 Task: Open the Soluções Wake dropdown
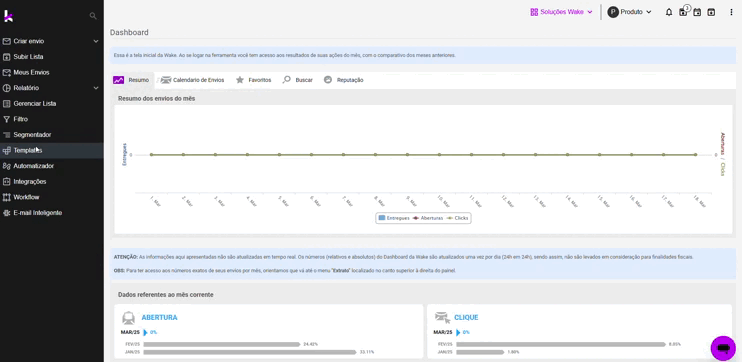coord(561,12)
